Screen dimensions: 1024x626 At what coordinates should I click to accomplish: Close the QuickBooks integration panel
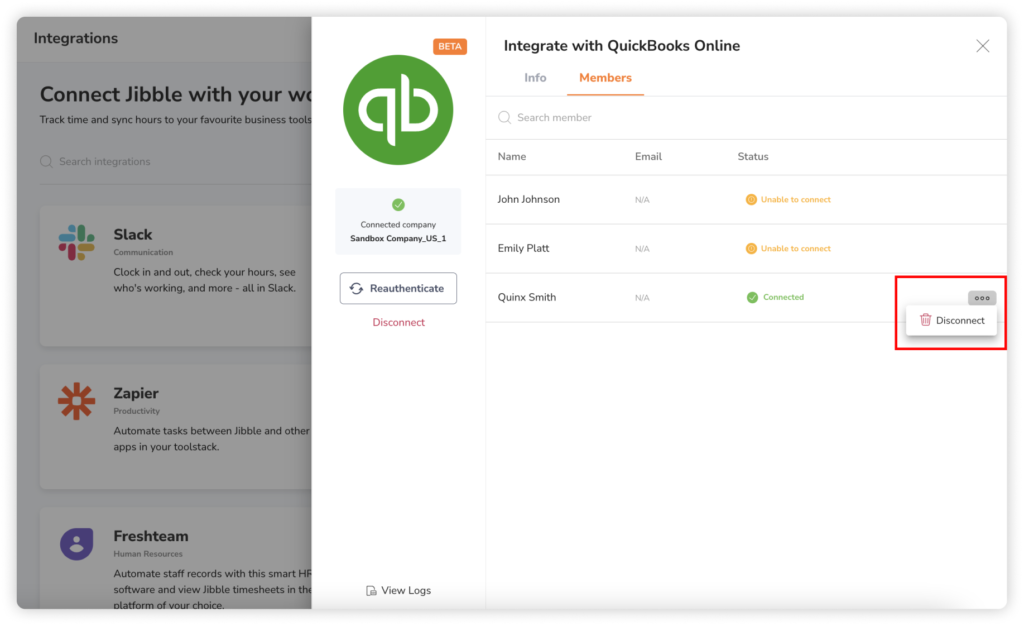[x=982, y=46]
